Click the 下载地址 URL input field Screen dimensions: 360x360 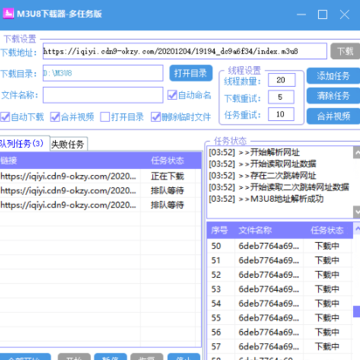pos(185,51)
